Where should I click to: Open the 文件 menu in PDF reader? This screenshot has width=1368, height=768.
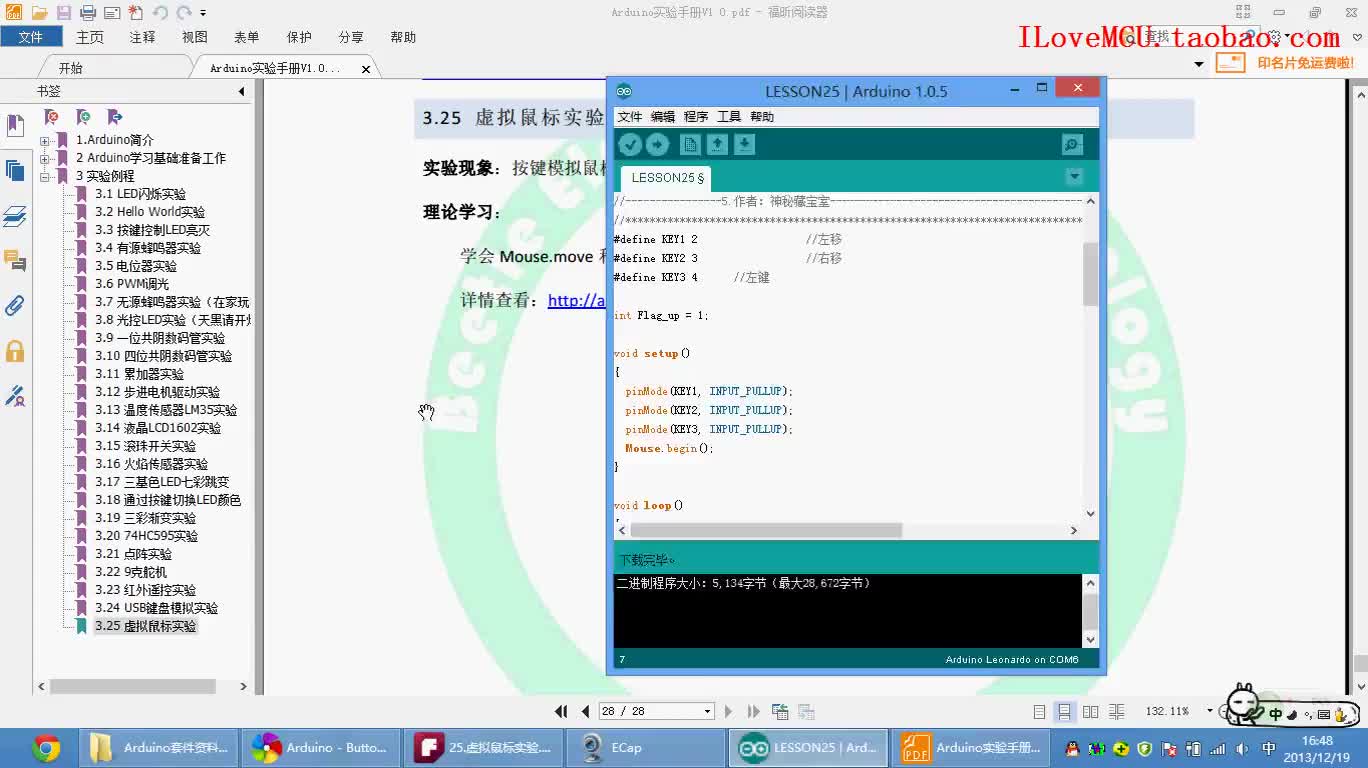click(x=31, y=37)
